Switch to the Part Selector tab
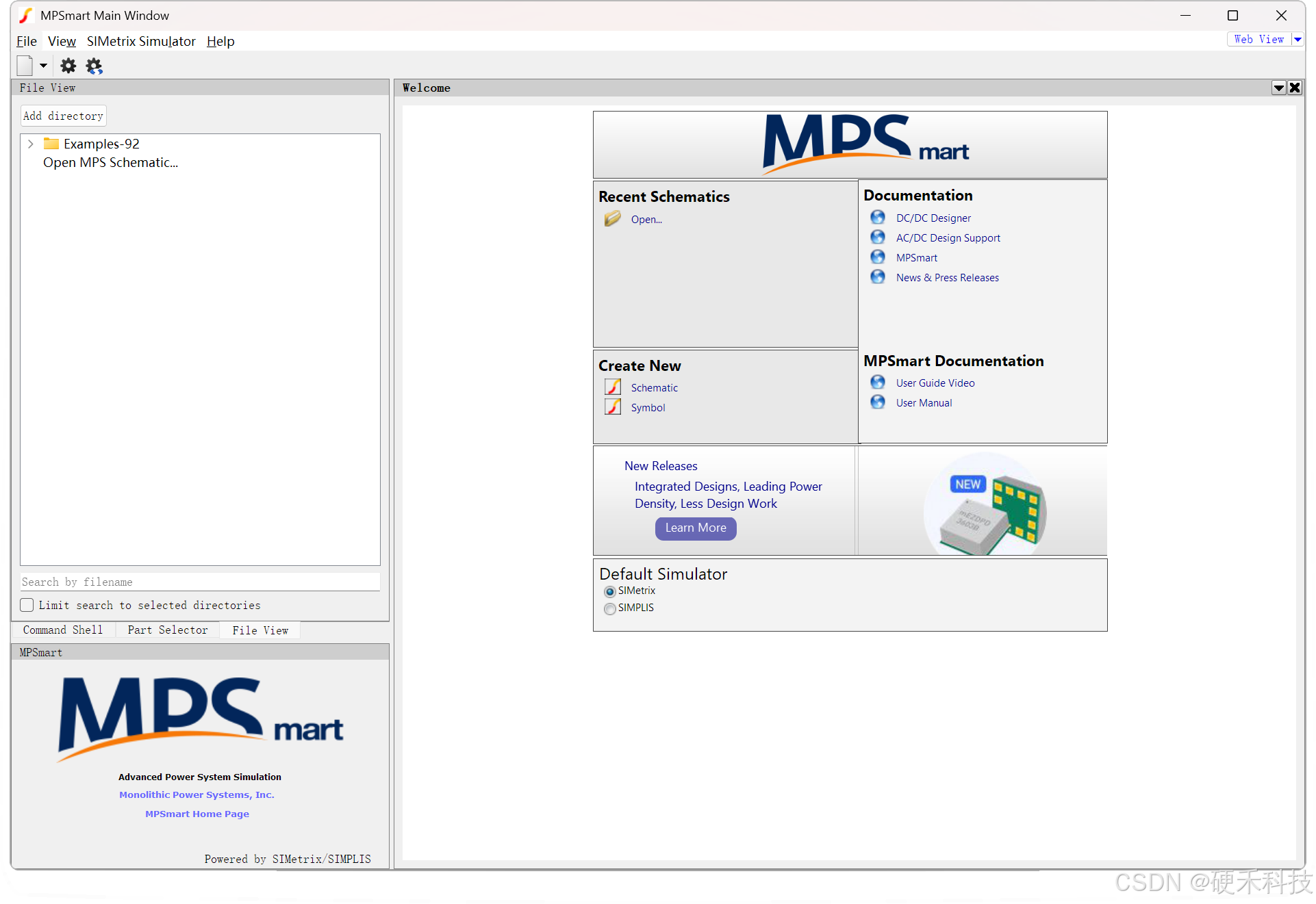The width and height of the screenshot is (1316, 904). point(168,630)
